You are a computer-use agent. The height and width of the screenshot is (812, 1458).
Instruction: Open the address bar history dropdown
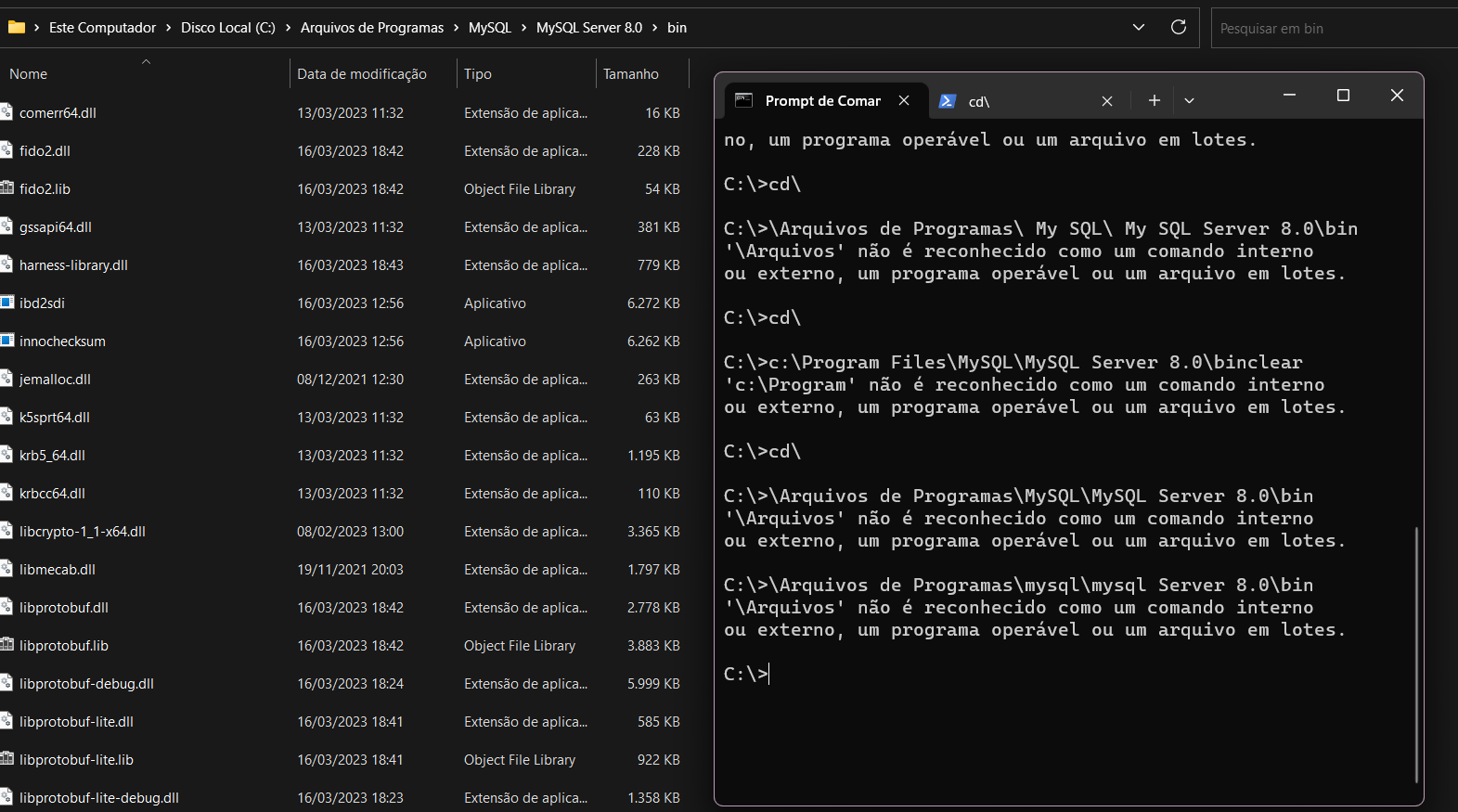1139,27
